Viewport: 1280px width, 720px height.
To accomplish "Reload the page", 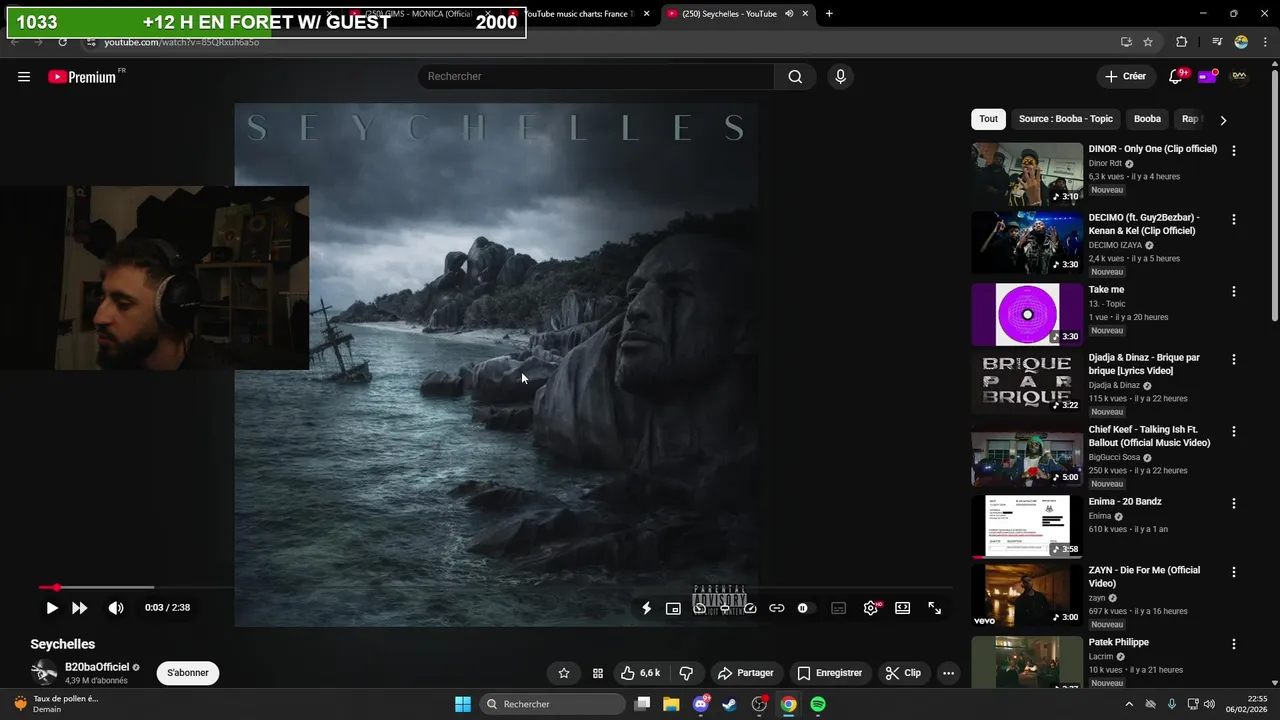I will coord(62,42).
